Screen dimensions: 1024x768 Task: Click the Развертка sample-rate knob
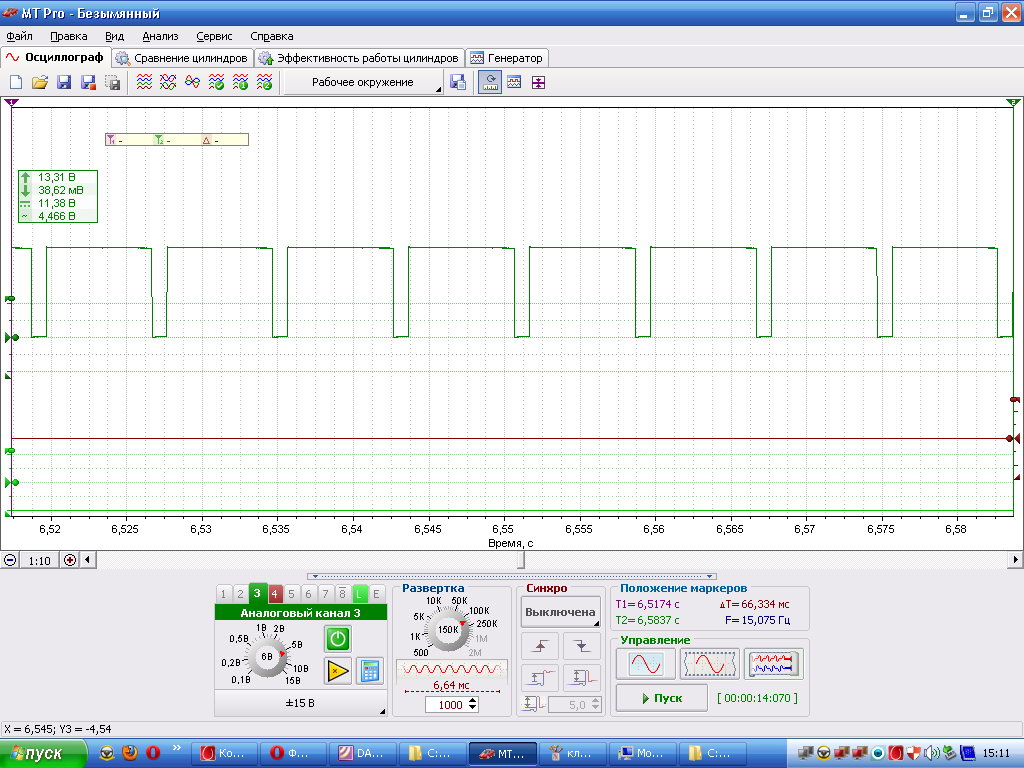448,630
